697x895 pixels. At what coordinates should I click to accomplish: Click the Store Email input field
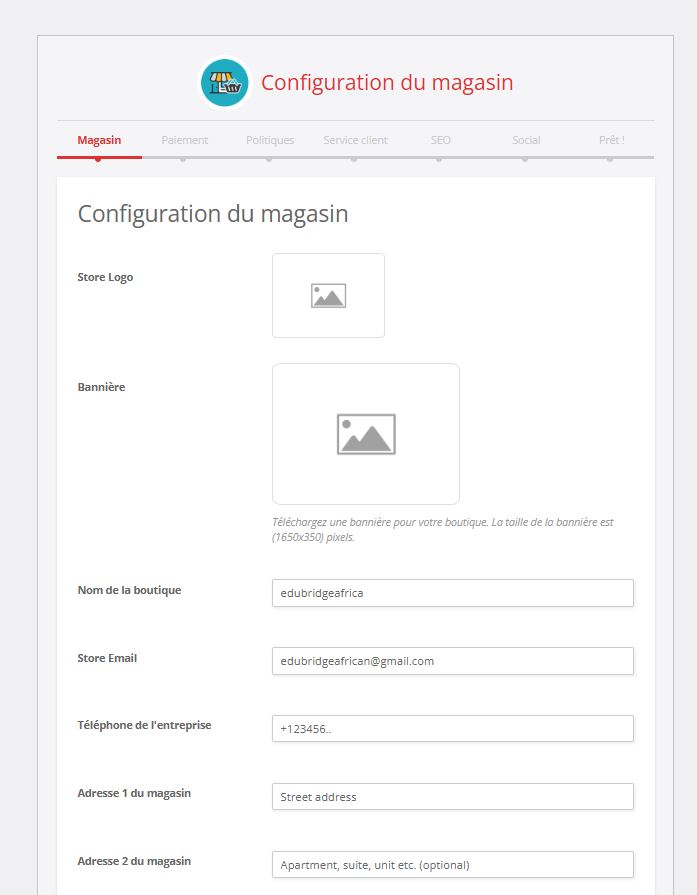click(452, 661)
